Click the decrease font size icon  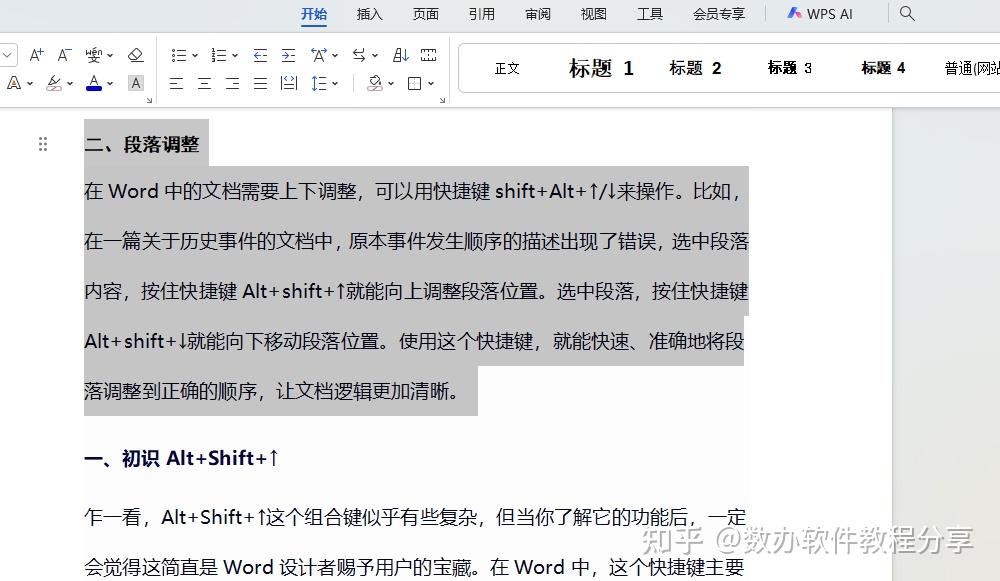[x=63, y=54]
